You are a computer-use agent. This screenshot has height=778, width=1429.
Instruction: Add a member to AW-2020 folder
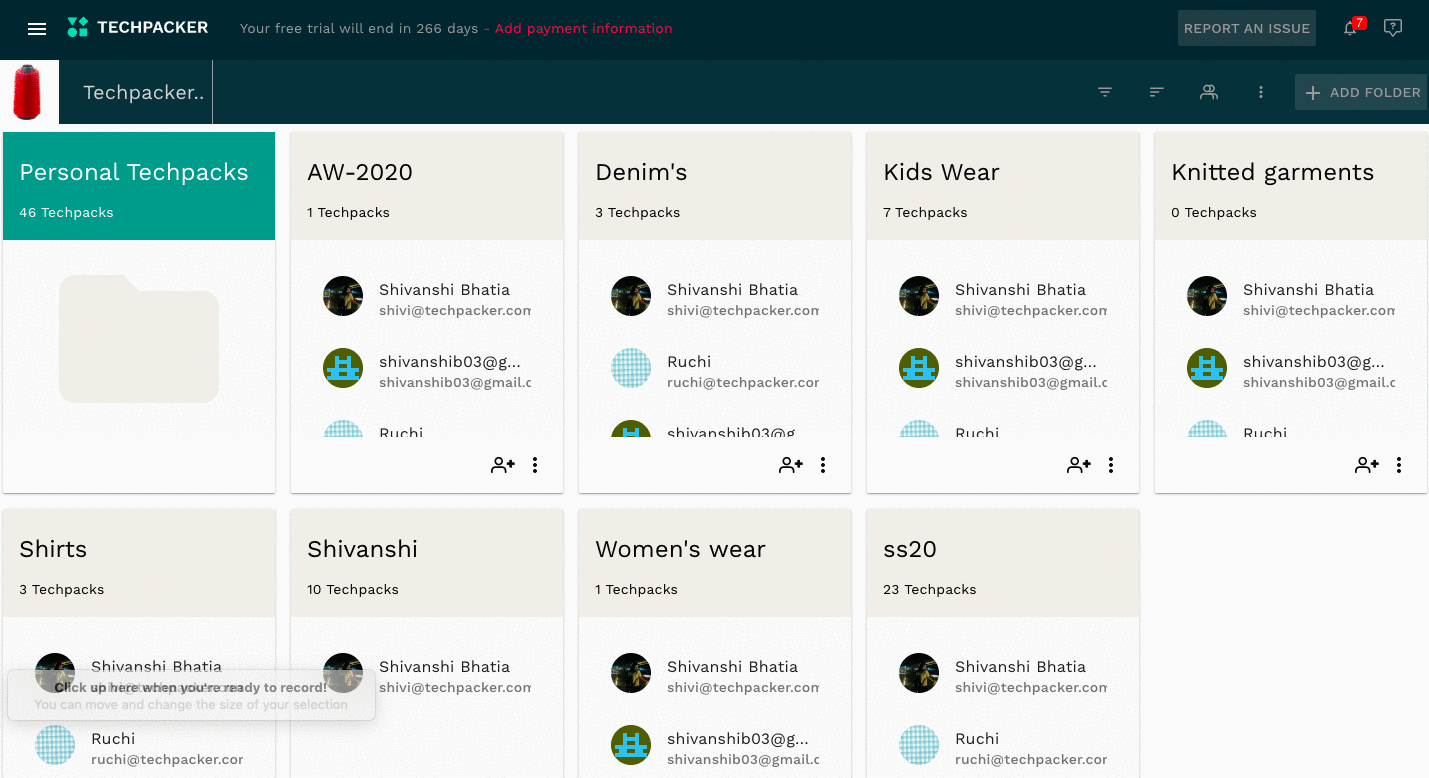[503, 465]
